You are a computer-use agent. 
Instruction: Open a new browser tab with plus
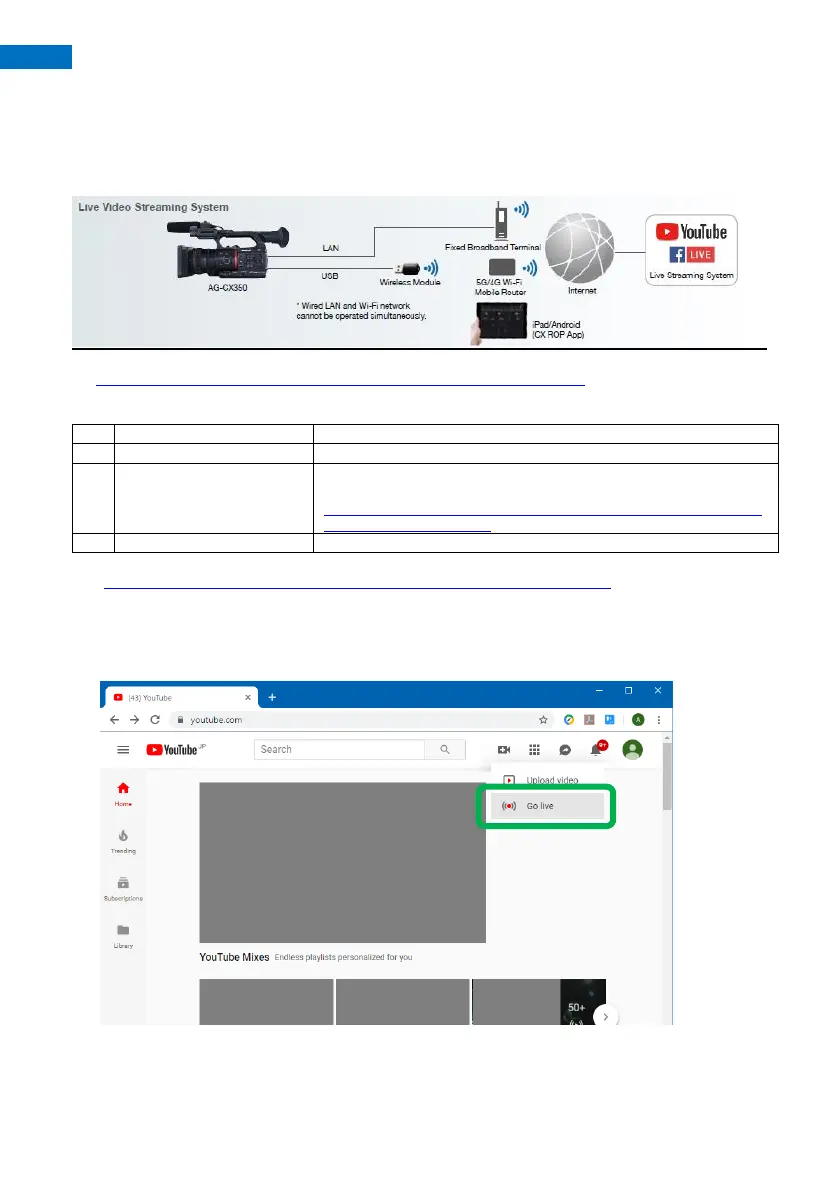coord(272,697)
